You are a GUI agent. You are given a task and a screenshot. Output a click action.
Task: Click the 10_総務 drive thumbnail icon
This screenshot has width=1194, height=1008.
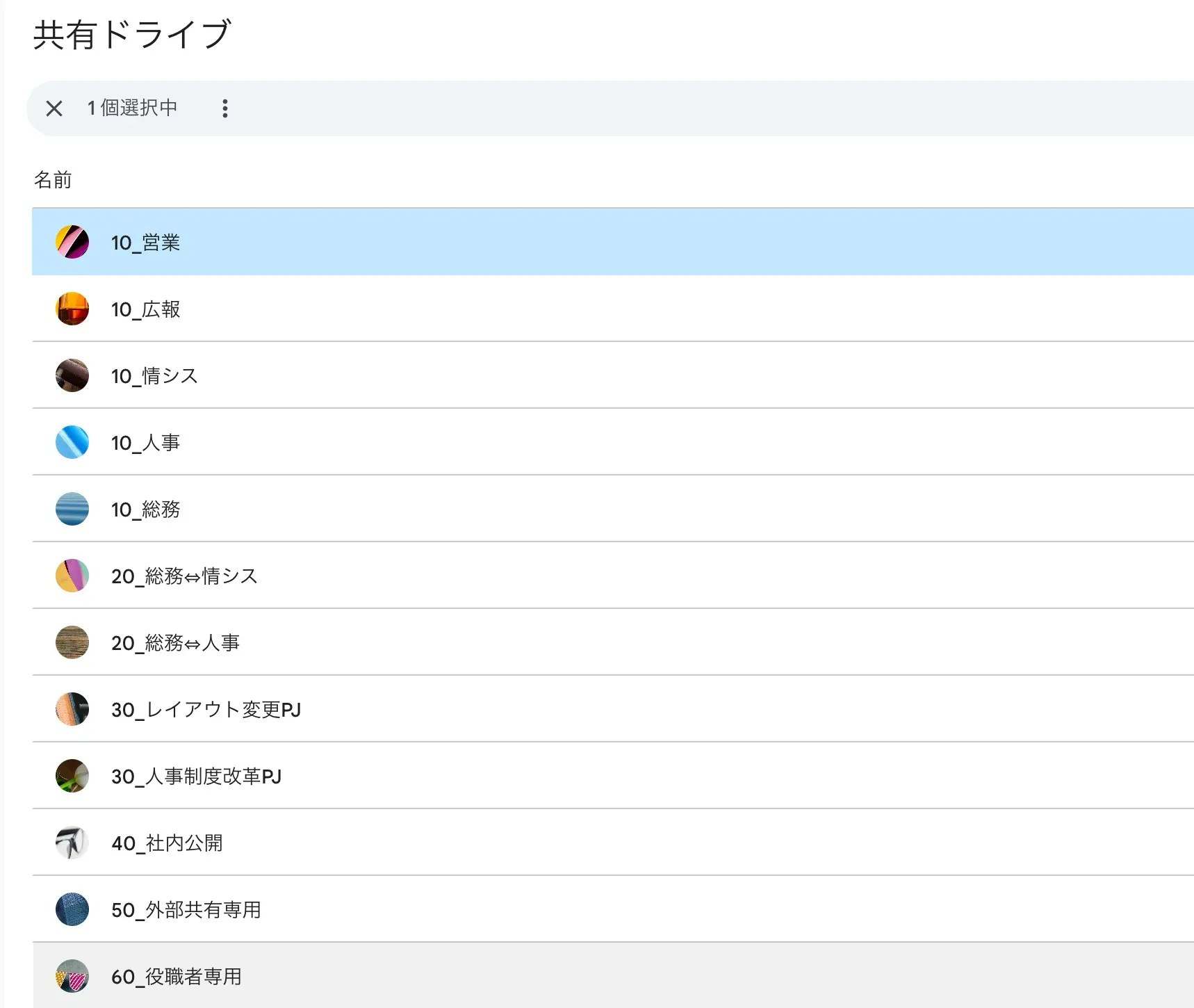(72, 509)
